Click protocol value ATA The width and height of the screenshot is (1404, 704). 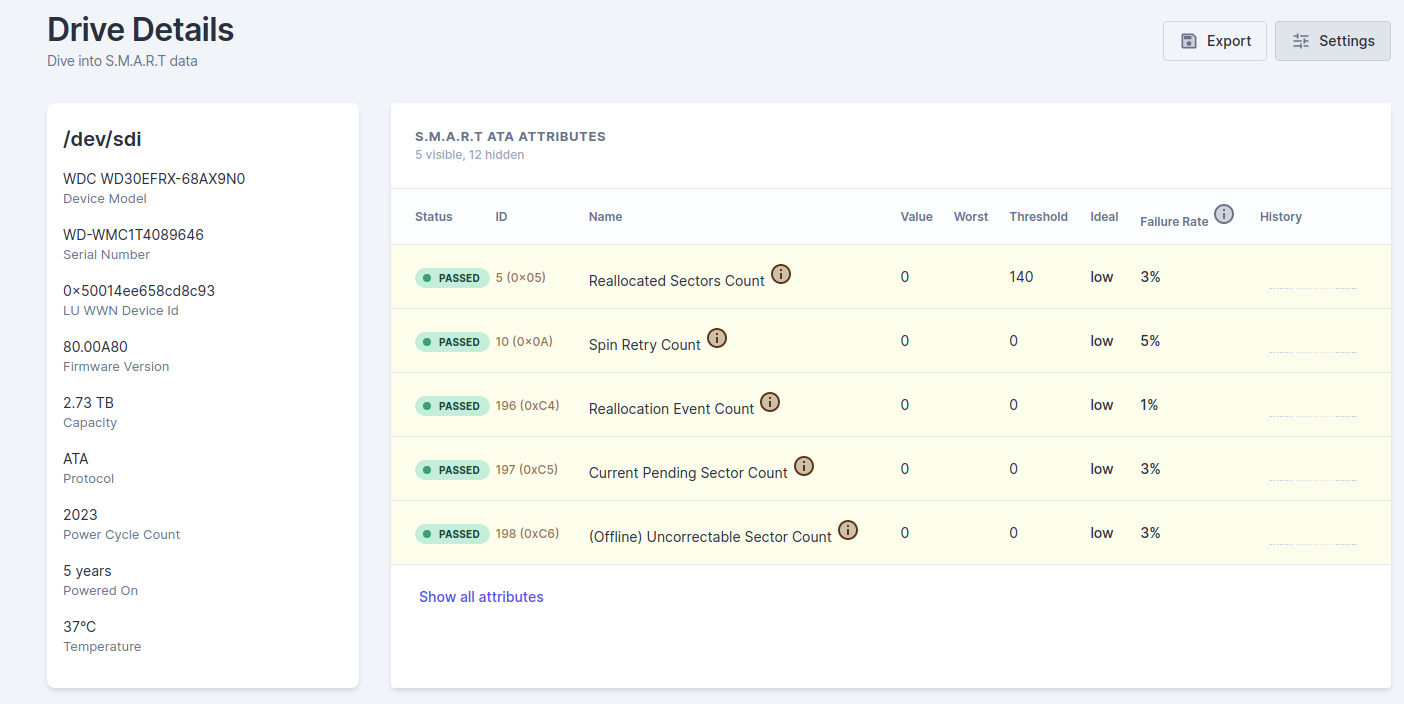pyautogui.click(x=76, y=459)
